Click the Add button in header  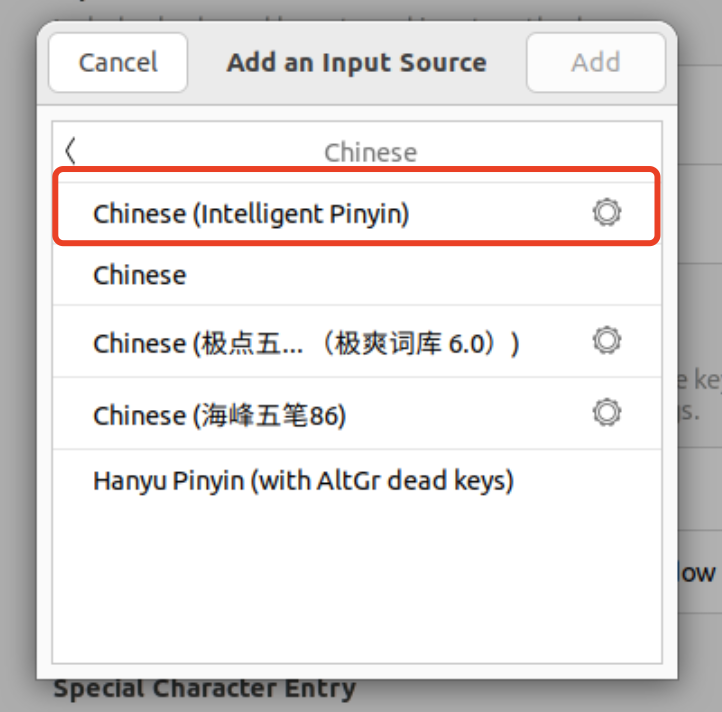click(595, 62)
